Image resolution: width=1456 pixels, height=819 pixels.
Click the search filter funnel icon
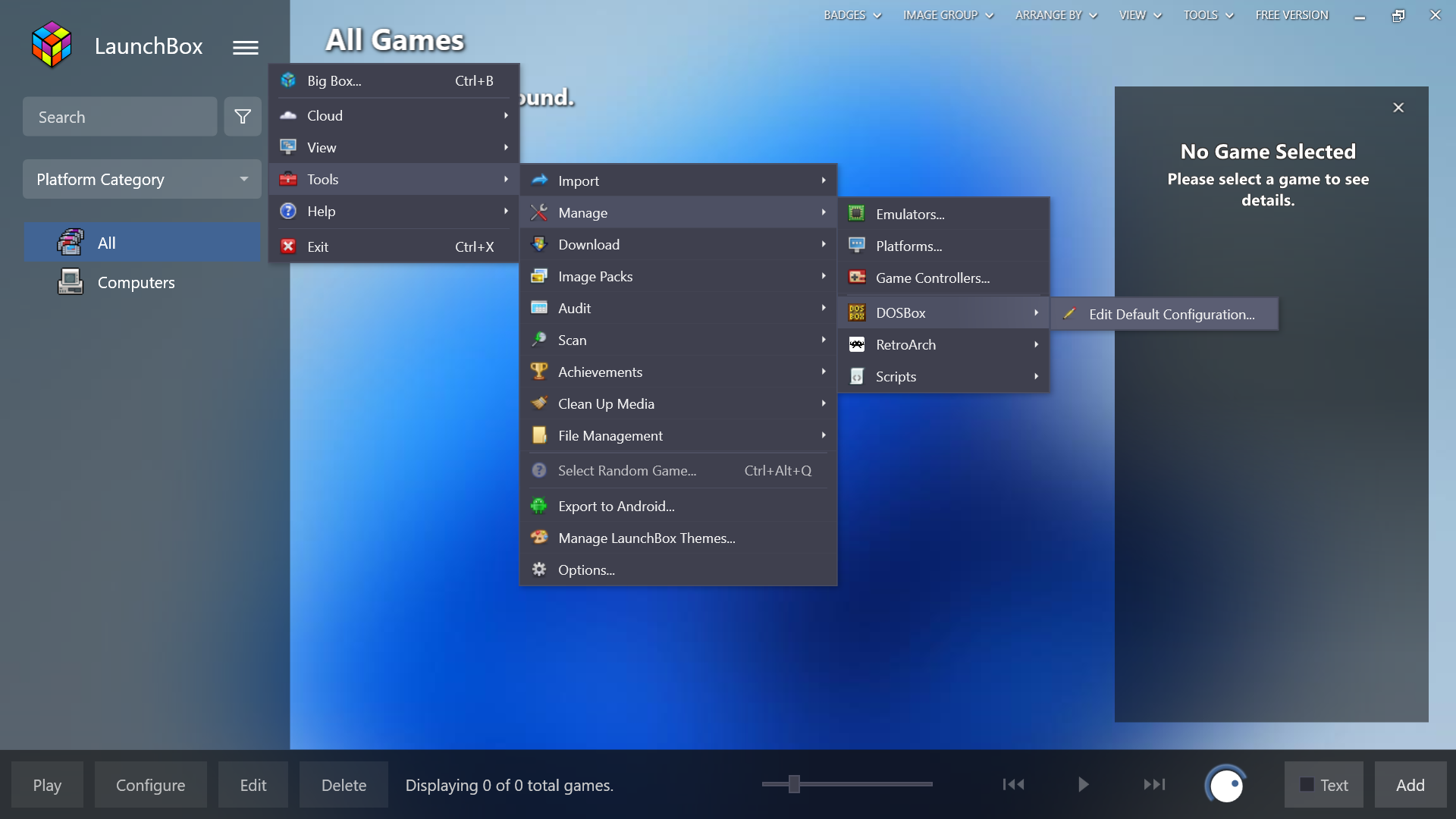243,117
